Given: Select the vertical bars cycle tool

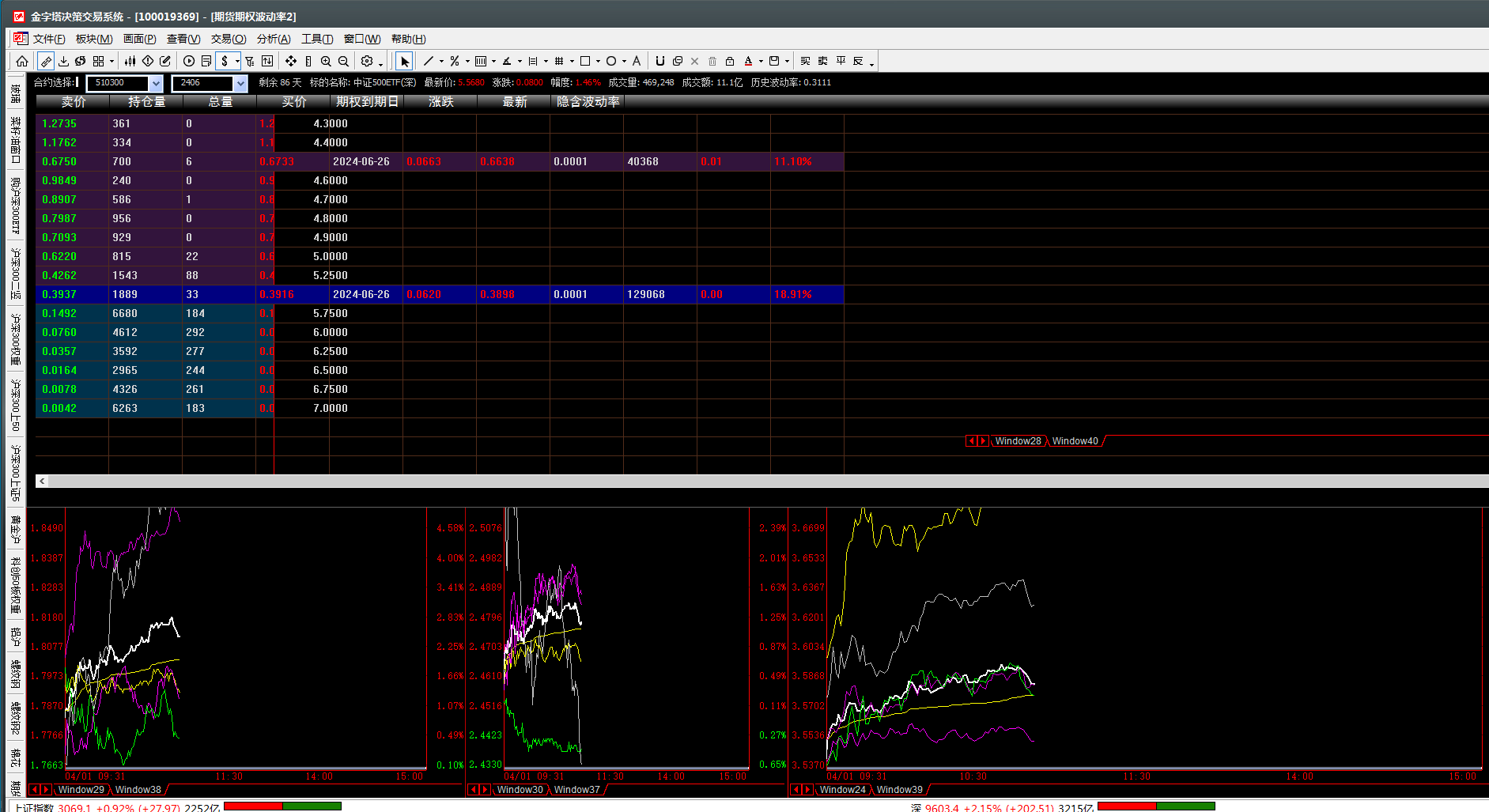Looking at the screenshot, I should click(x=481, y=61).
